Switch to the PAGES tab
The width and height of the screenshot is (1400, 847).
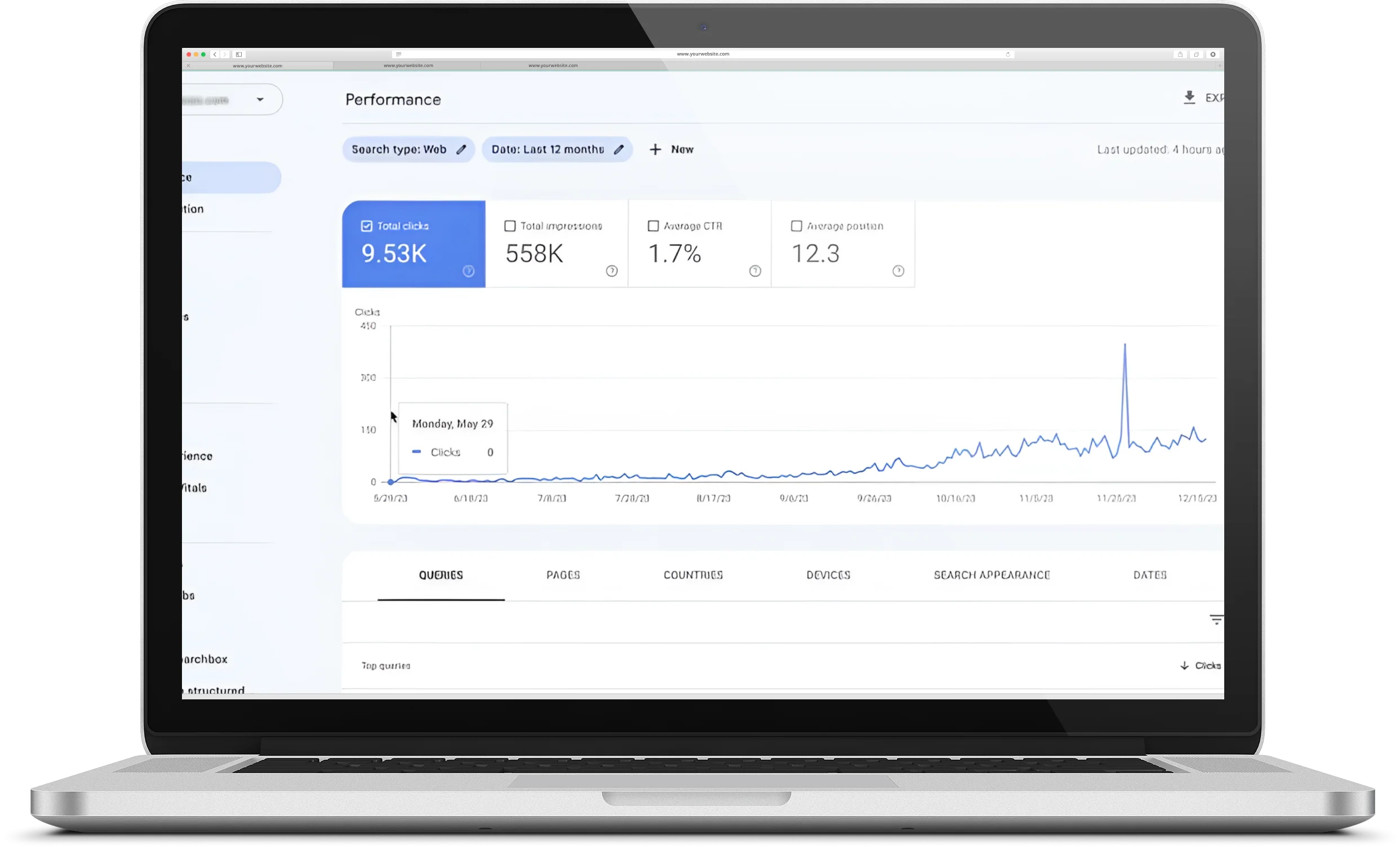[x=563, y=575]
